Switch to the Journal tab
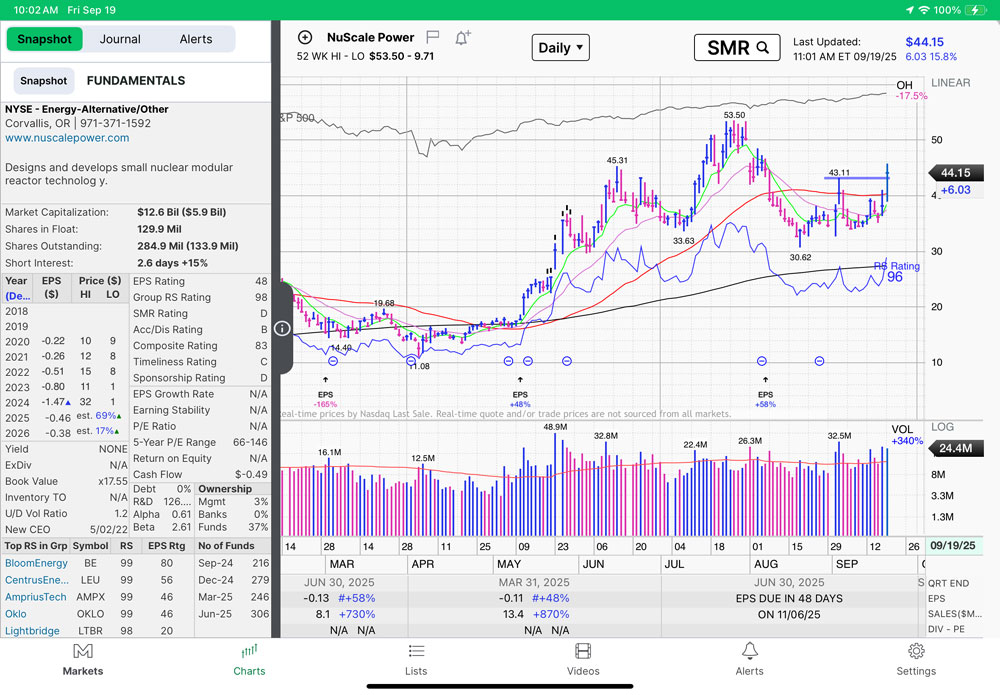 [120, 39]
